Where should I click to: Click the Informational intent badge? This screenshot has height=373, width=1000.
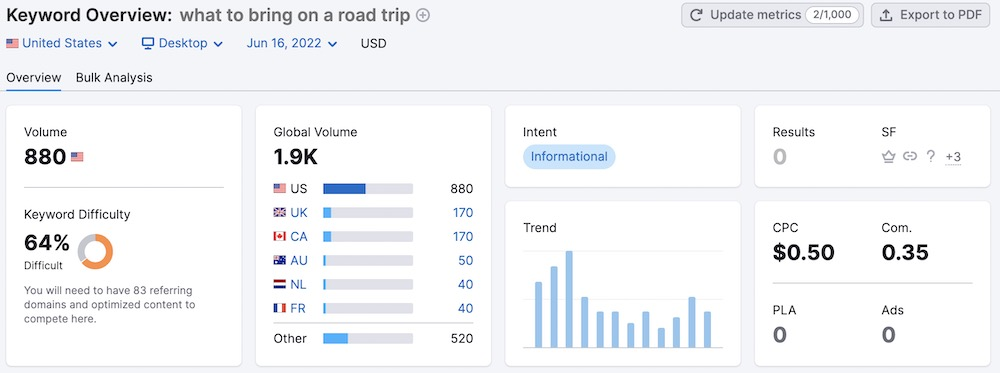[x=569, y=156]
